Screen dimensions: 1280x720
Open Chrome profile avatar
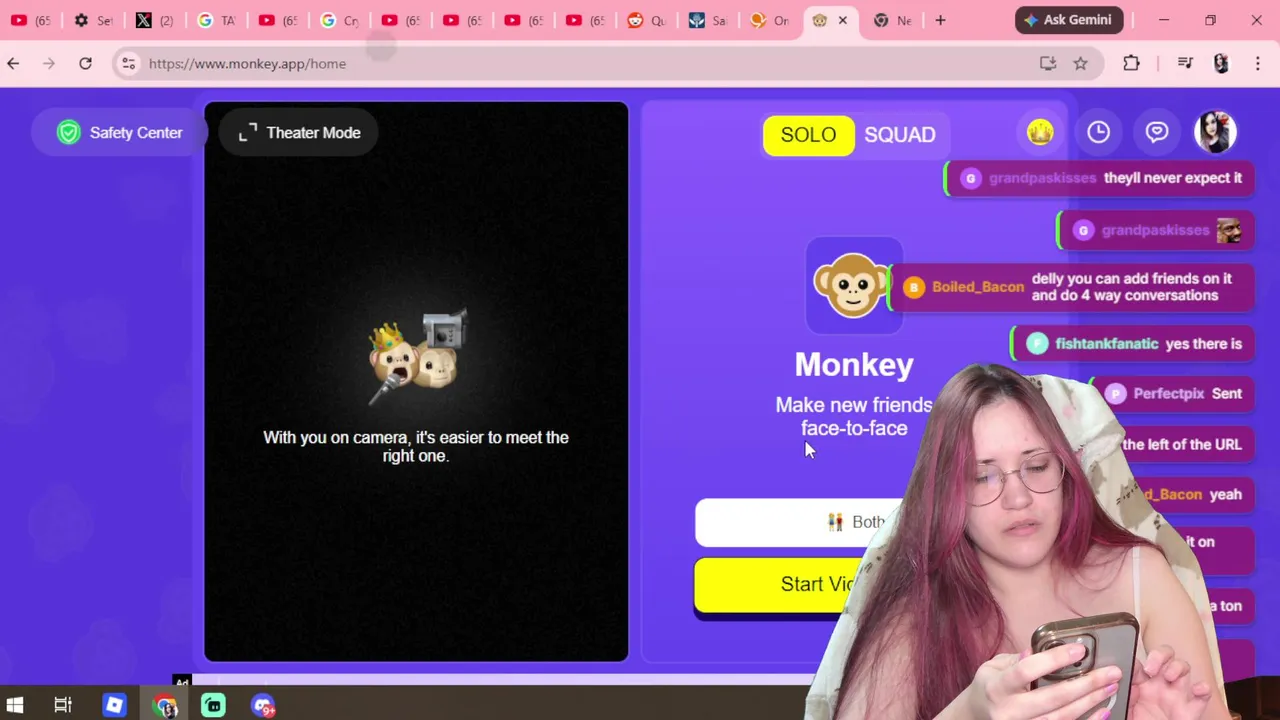coord(1221,63)
